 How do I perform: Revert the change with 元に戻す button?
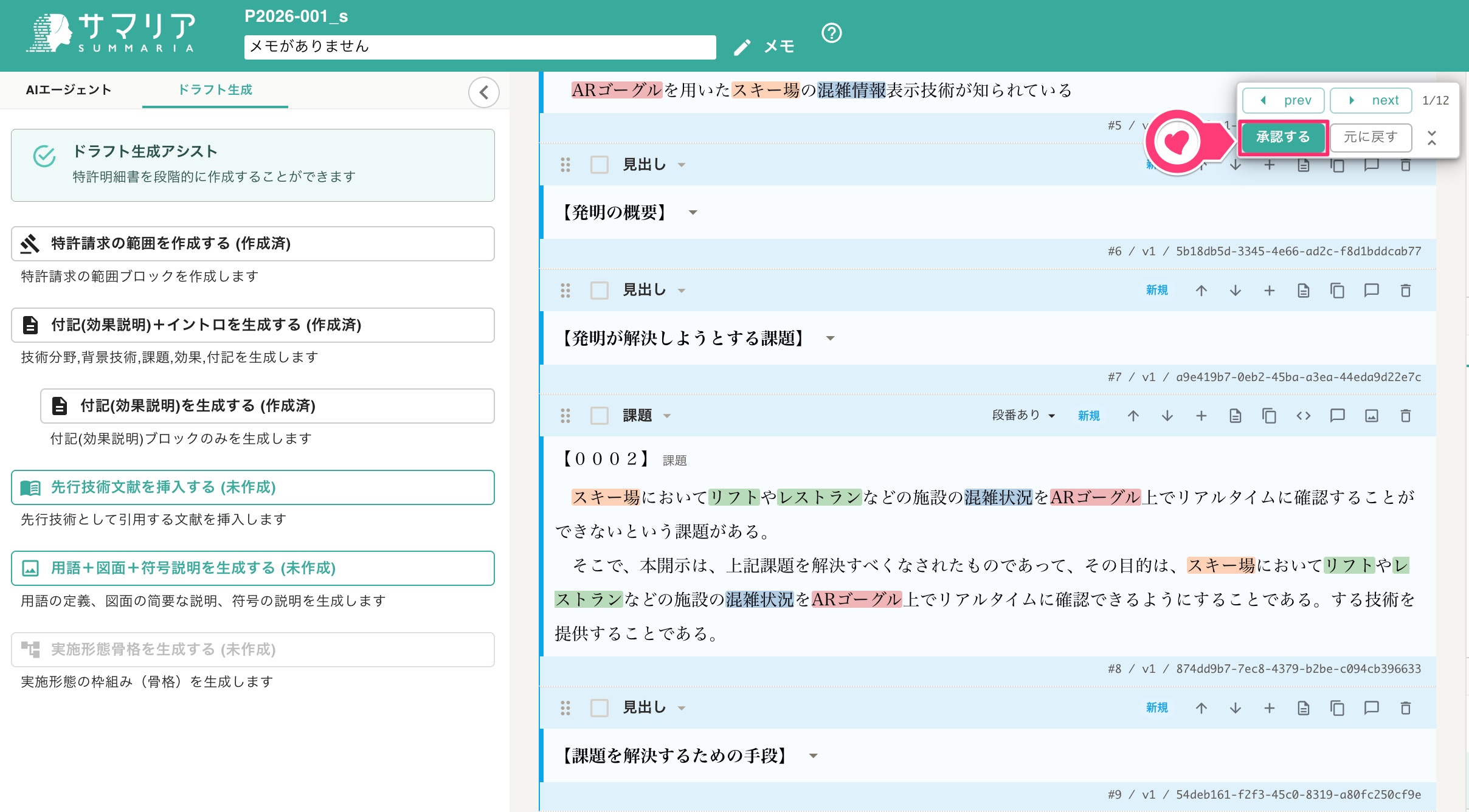(1370, 137)
